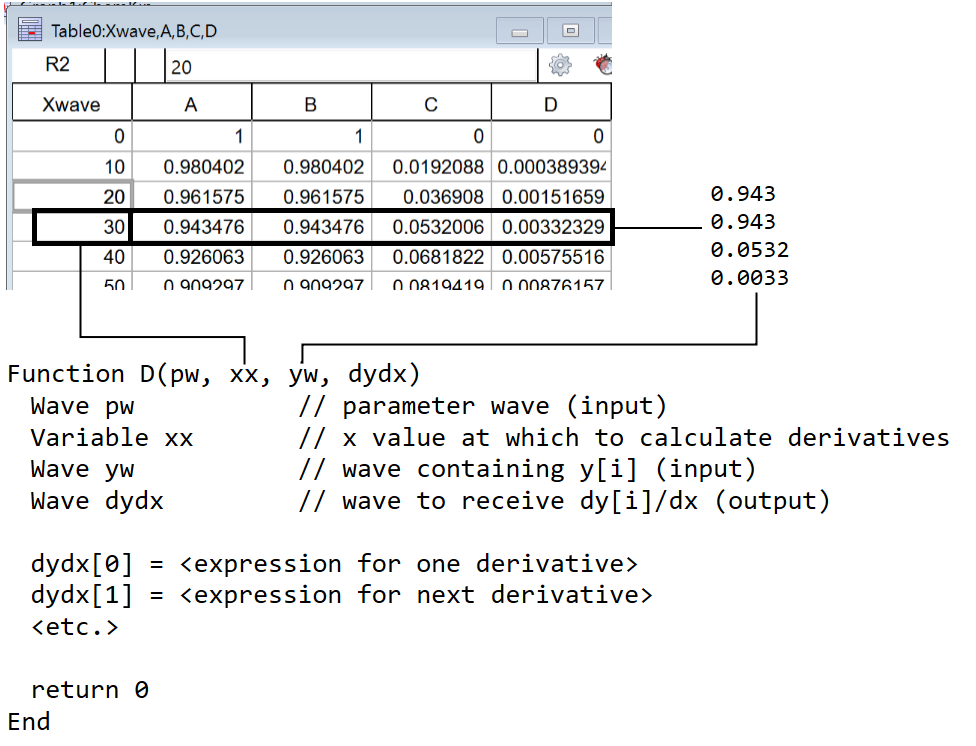Open the table gear settings menu
The height and width of the screenshot is (746, 976).
click(x=560, y=66)
